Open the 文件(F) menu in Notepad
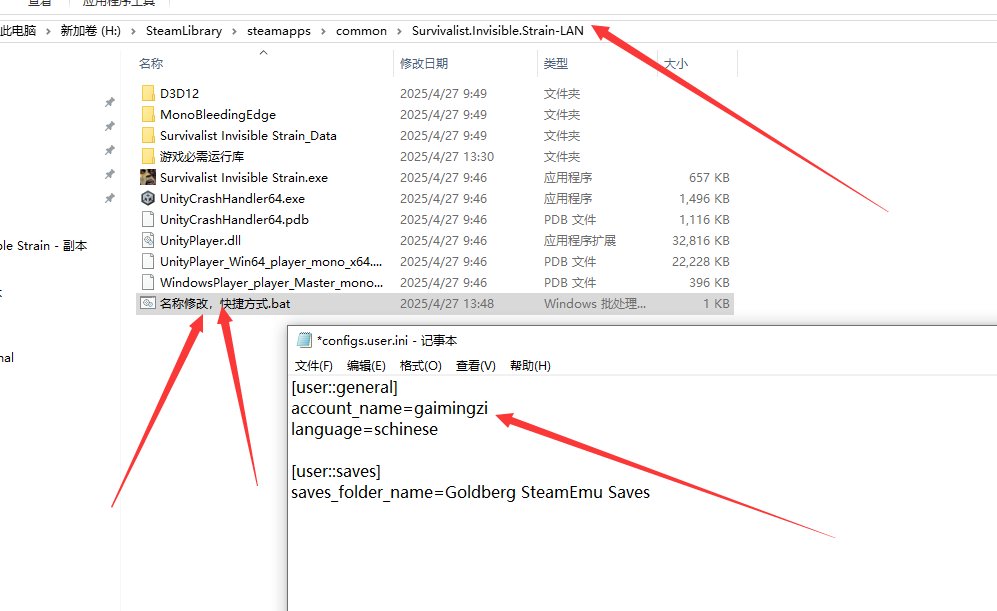The width and height of the screenshot is (997, 611). pyautogui.click(x=314, y=366)
